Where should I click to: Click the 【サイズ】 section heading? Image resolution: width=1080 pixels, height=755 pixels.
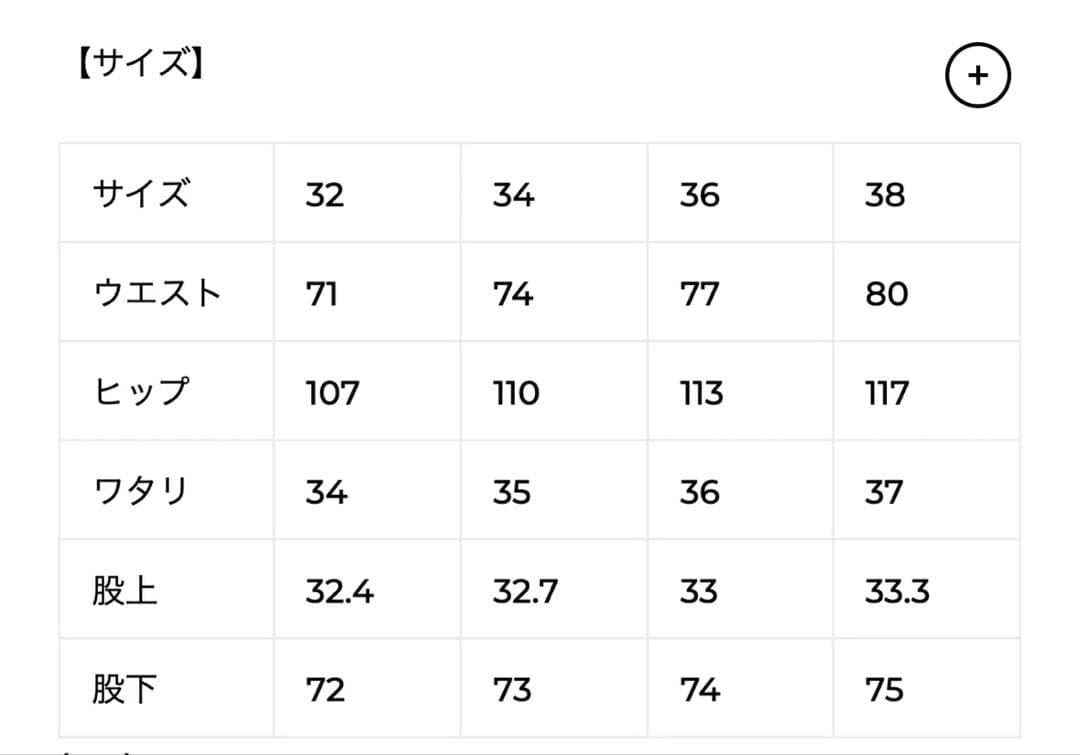(x=141, y=65)
